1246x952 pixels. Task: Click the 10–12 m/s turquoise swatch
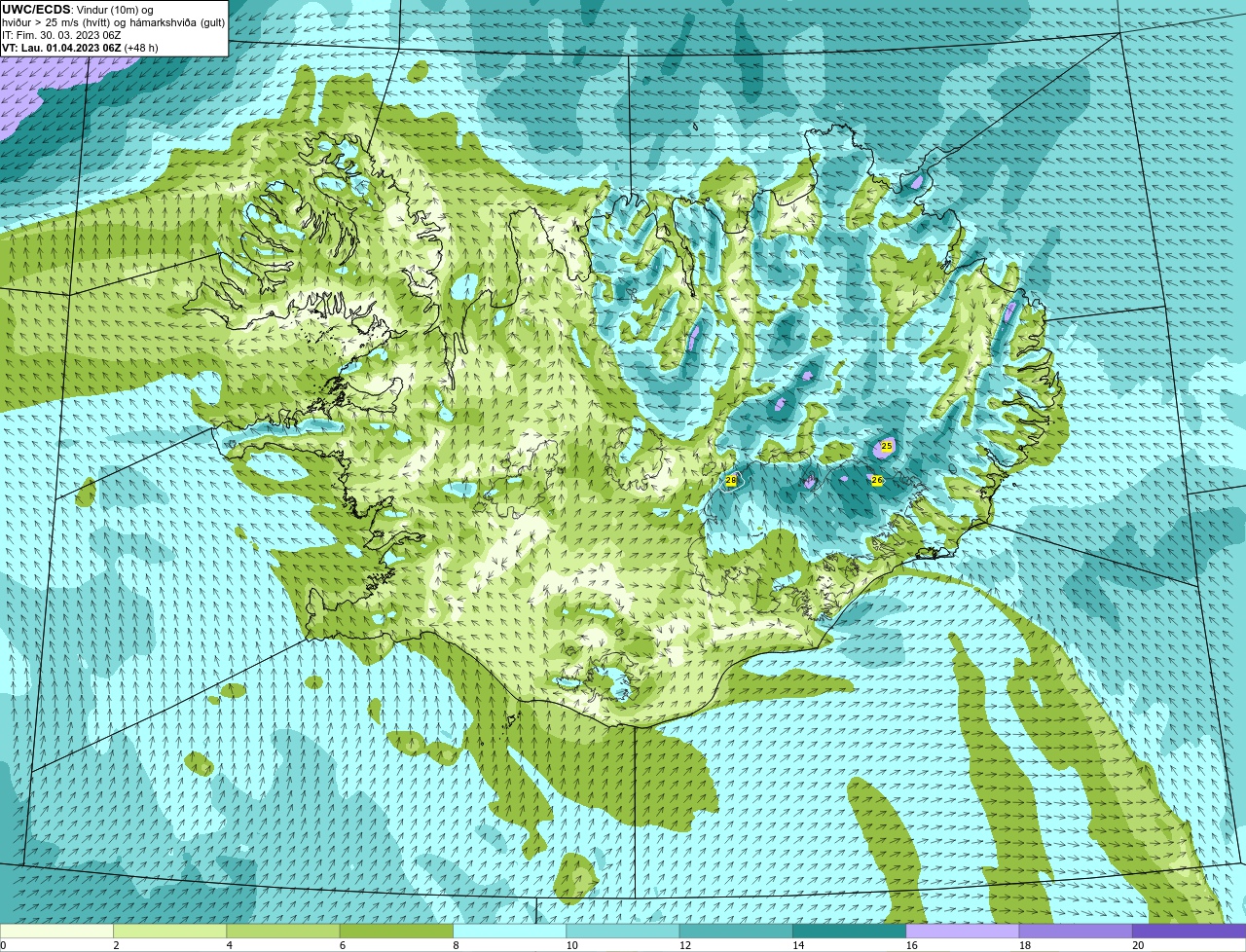623,931
